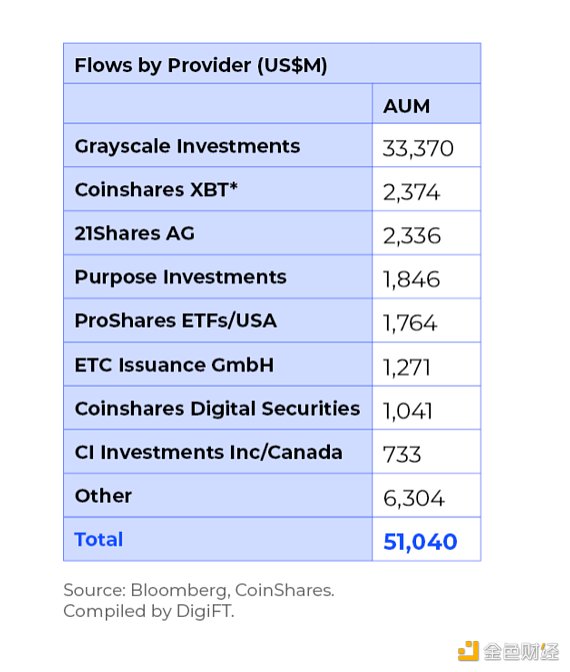Select the 51,040 total AUM value
The width and height of the screenshot is (570, 672).
tap(420, 542)
